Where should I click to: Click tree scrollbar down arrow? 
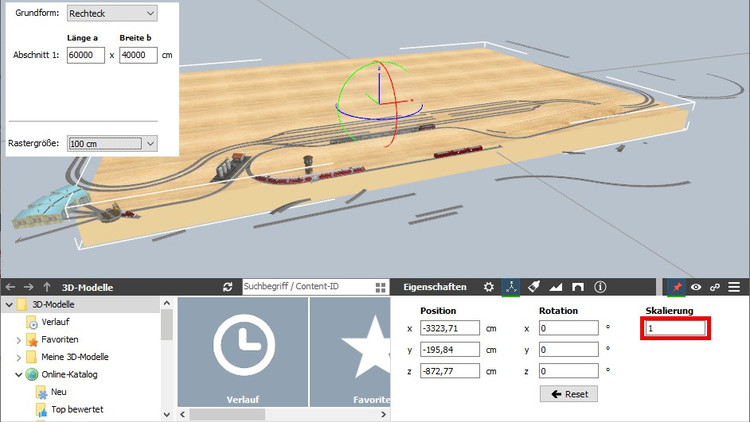click(x=166, y=414)
